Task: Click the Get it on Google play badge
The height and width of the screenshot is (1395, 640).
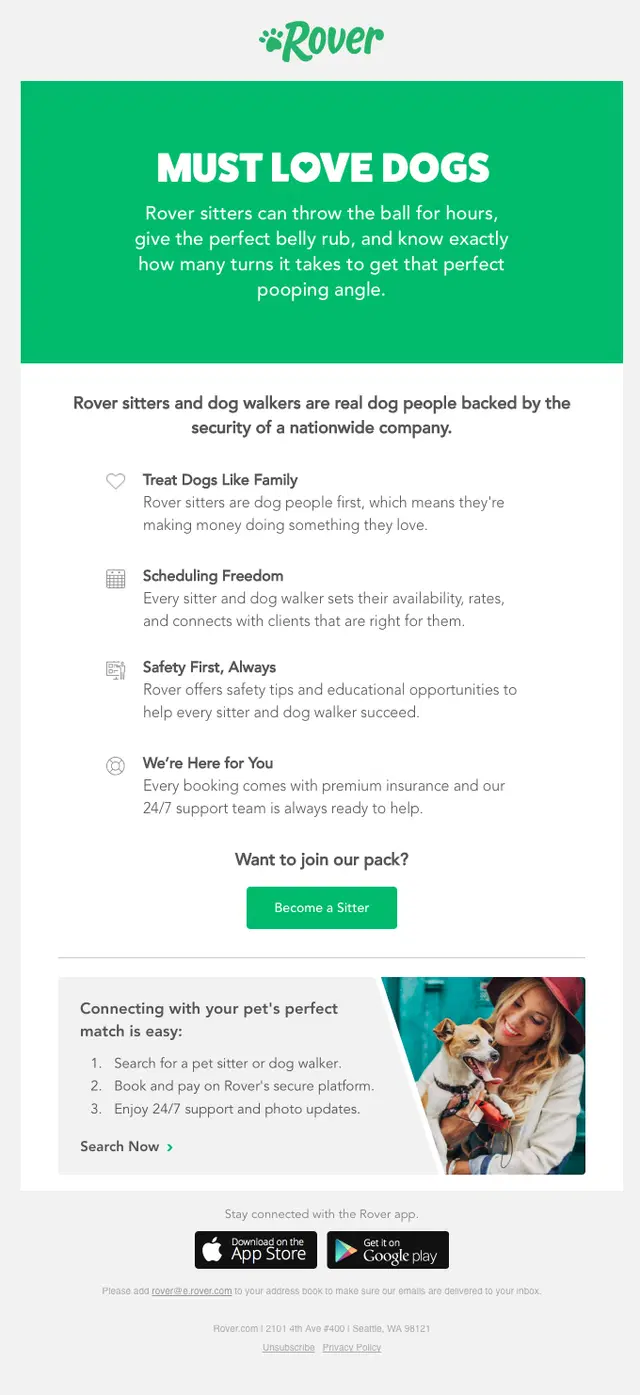Action: [388, 1250]
